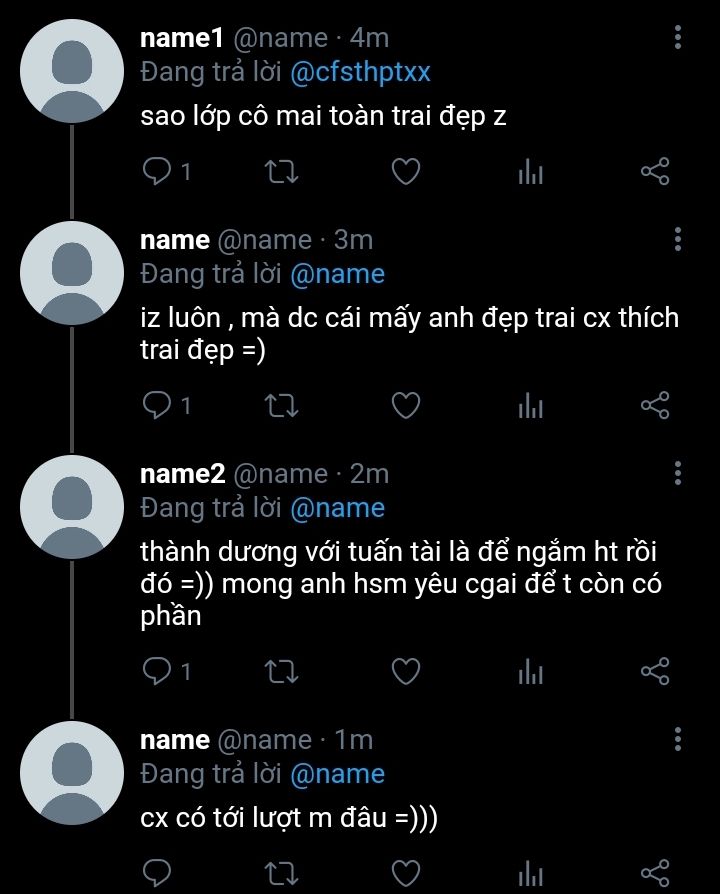Open the @cfsthptxx profile link
The height and width of the screenshot is (894, 720).
[360, 73]
